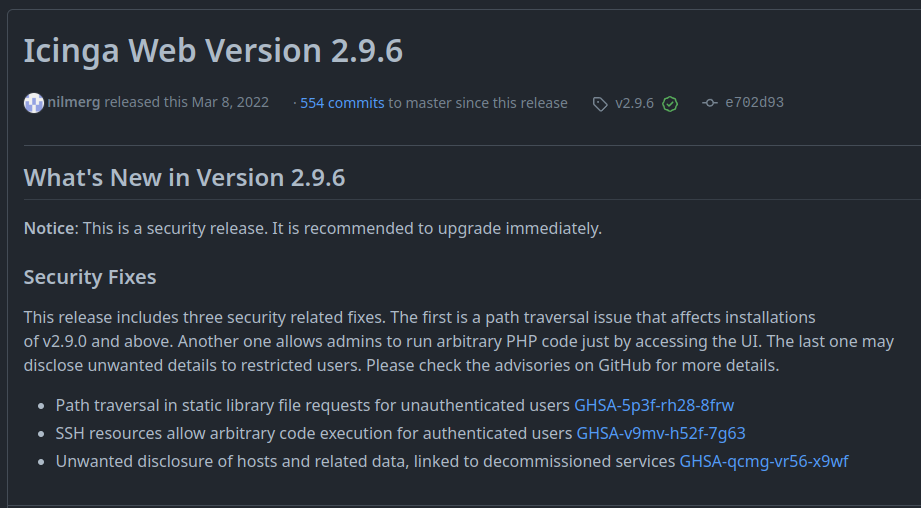Open advisory GHSA-qcmg-vr56-x9wf
This screenshot has width=921, height=508.
(x=764, y=461)
